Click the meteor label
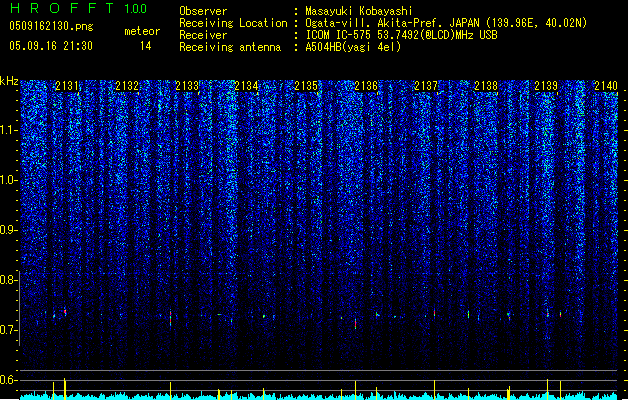 (x=142, y=31)
